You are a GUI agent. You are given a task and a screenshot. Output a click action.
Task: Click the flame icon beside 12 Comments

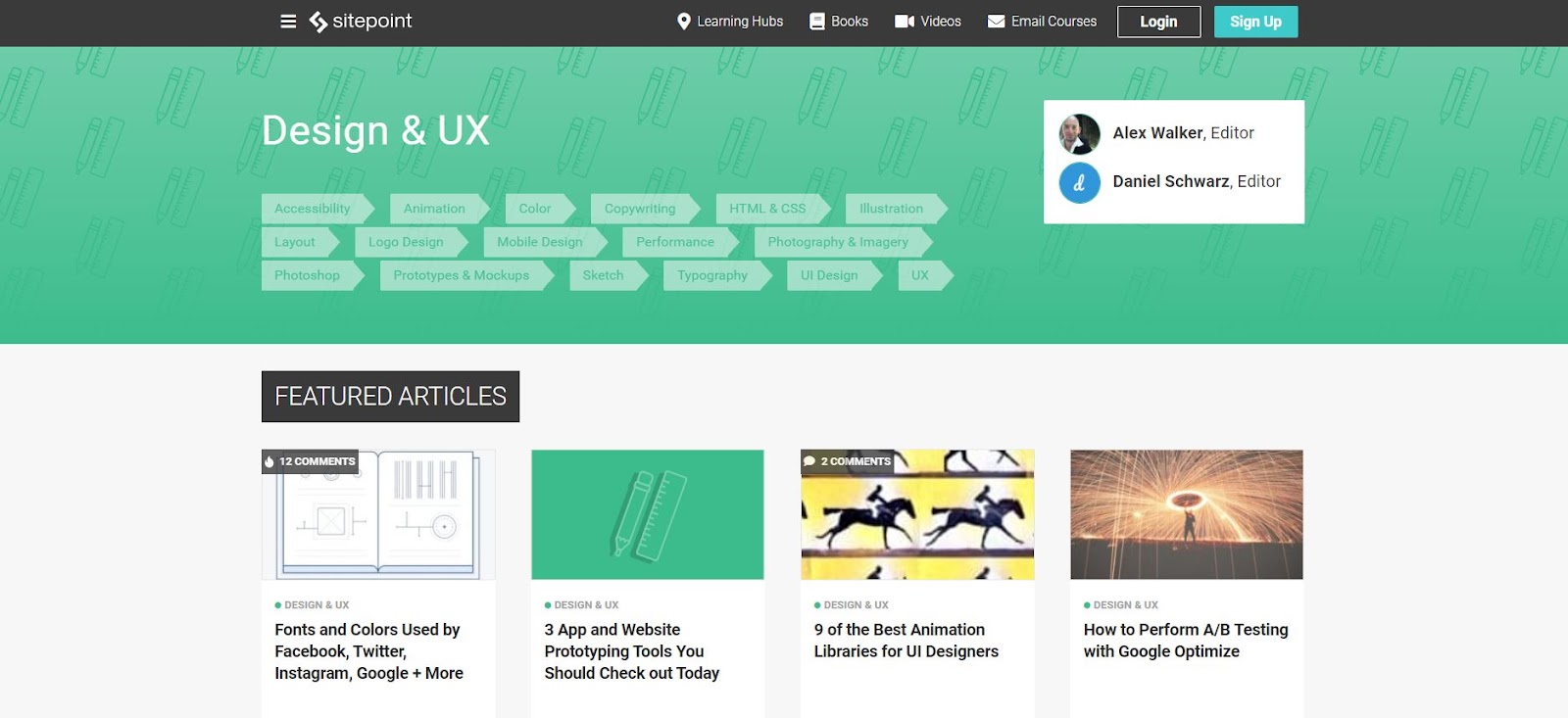coord(269,461)
